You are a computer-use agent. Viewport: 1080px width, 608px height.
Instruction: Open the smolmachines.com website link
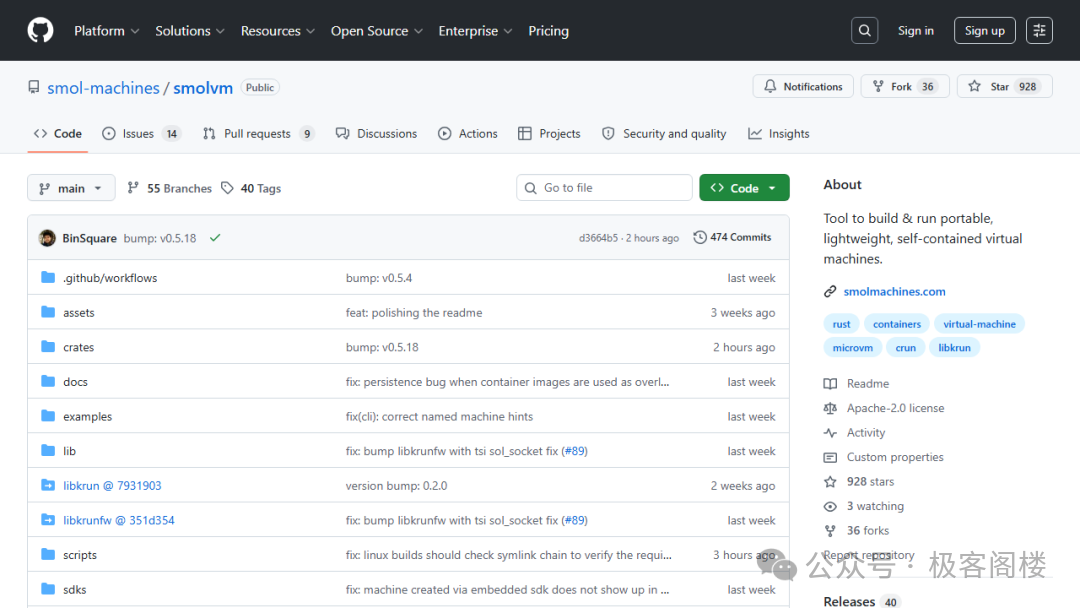click(x=894, y=291)
